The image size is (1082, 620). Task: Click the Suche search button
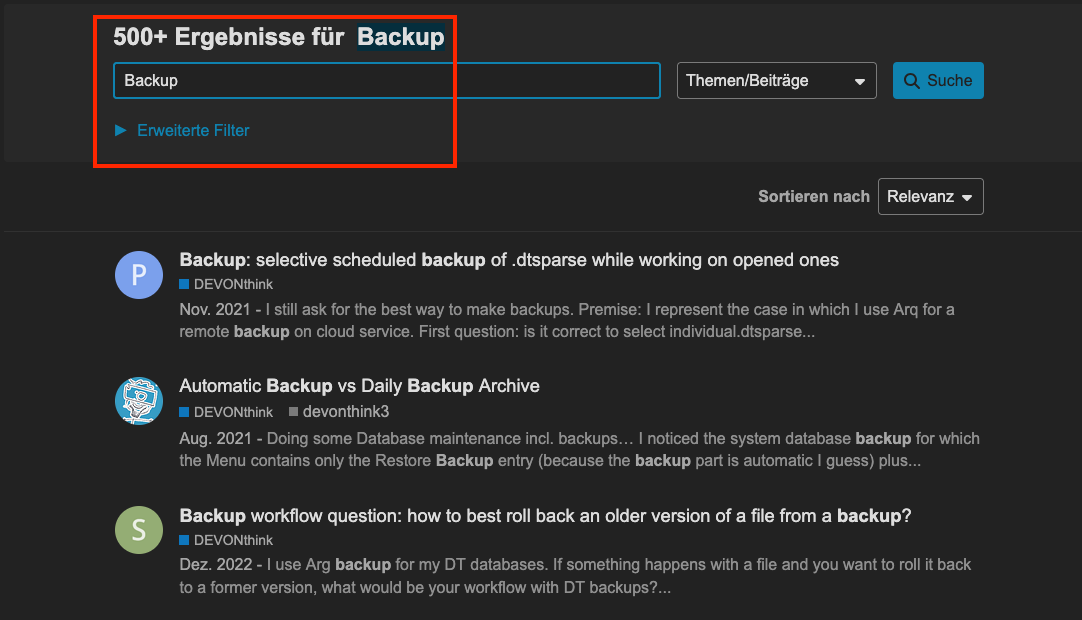tap(938, 81)
